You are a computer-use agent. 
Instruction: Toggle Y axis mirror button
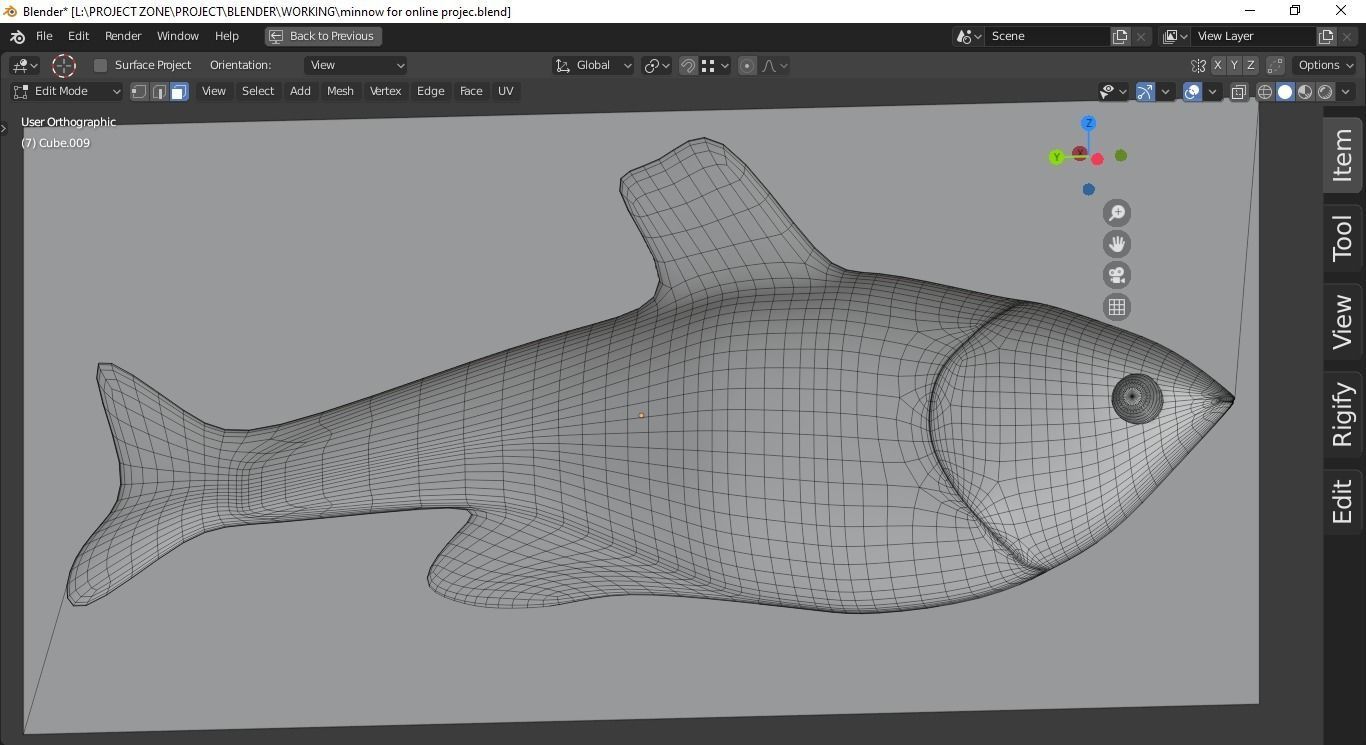1234,65
